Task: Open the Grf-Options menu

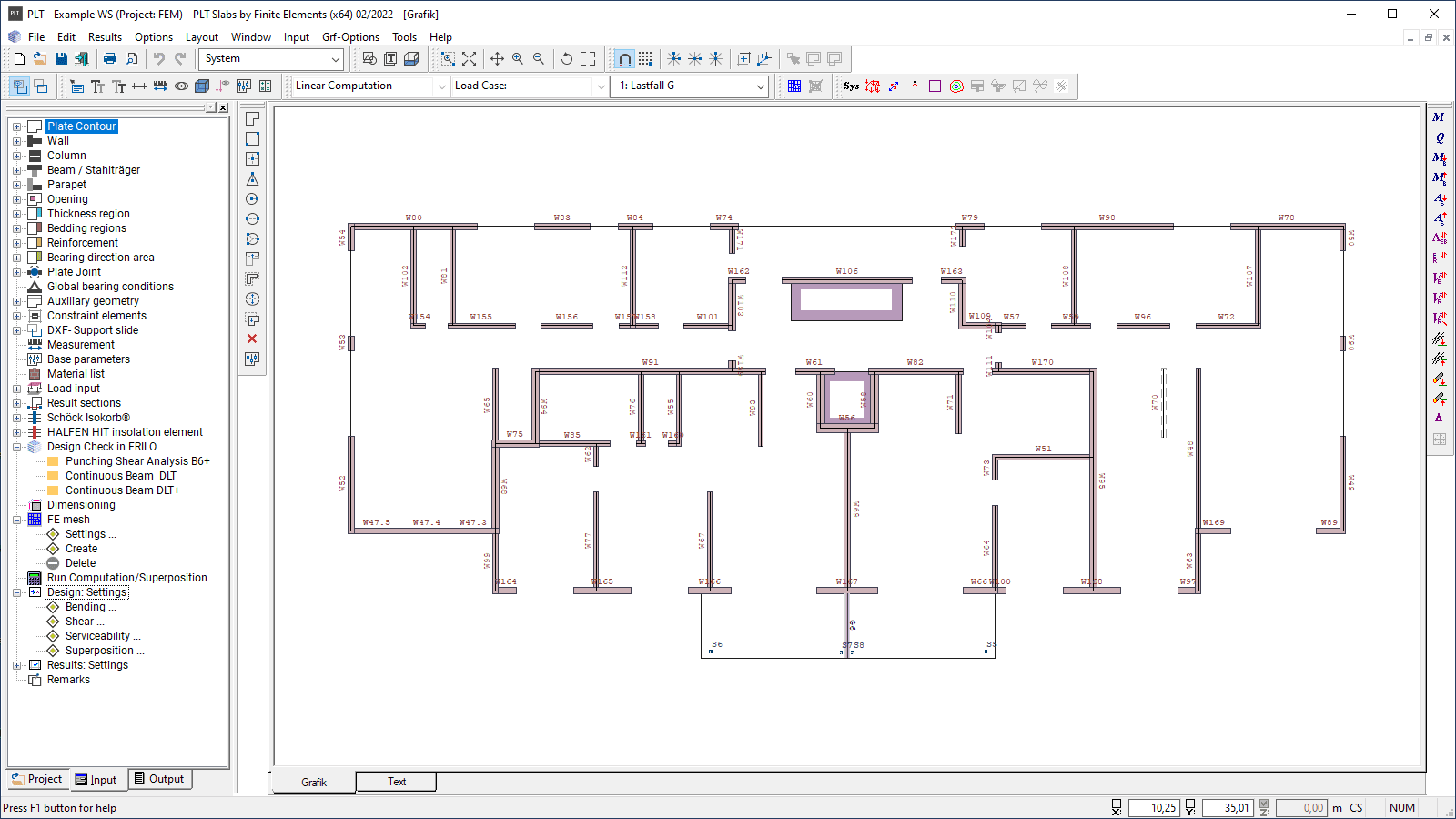Action: click(x=350, y=37)
